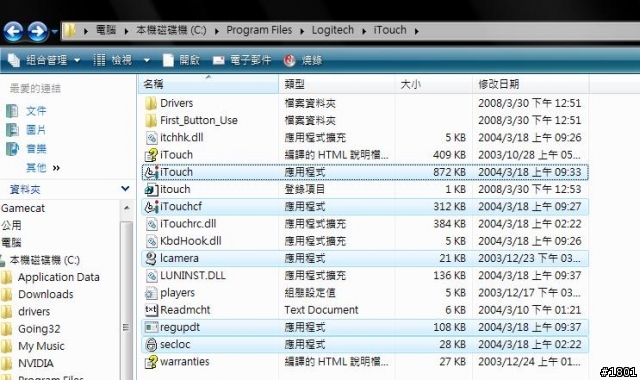Select the regupdt application icon
This screenshot has height=380, width=640.
151,327
